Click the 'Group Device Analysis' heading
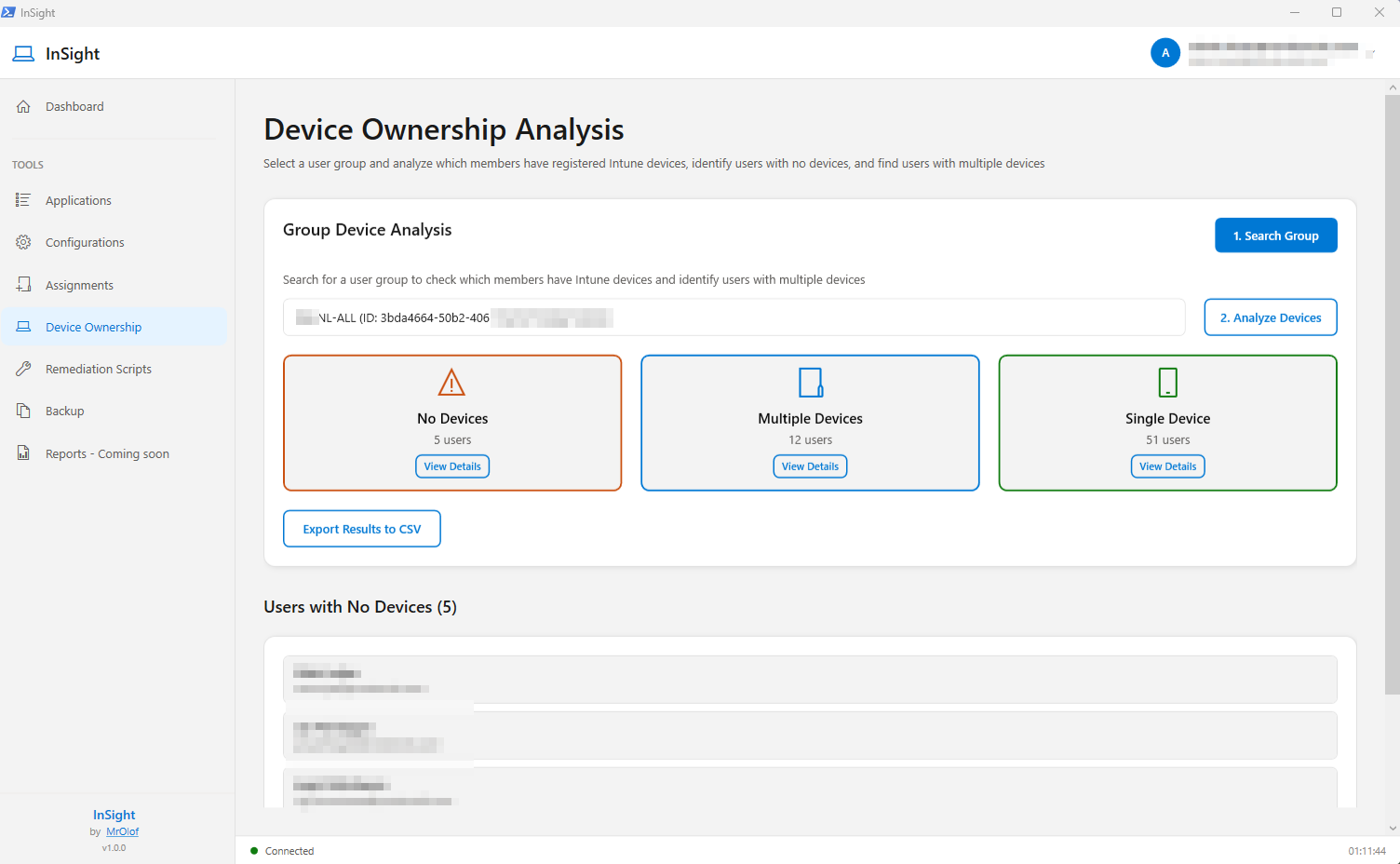 pos(367,230)
